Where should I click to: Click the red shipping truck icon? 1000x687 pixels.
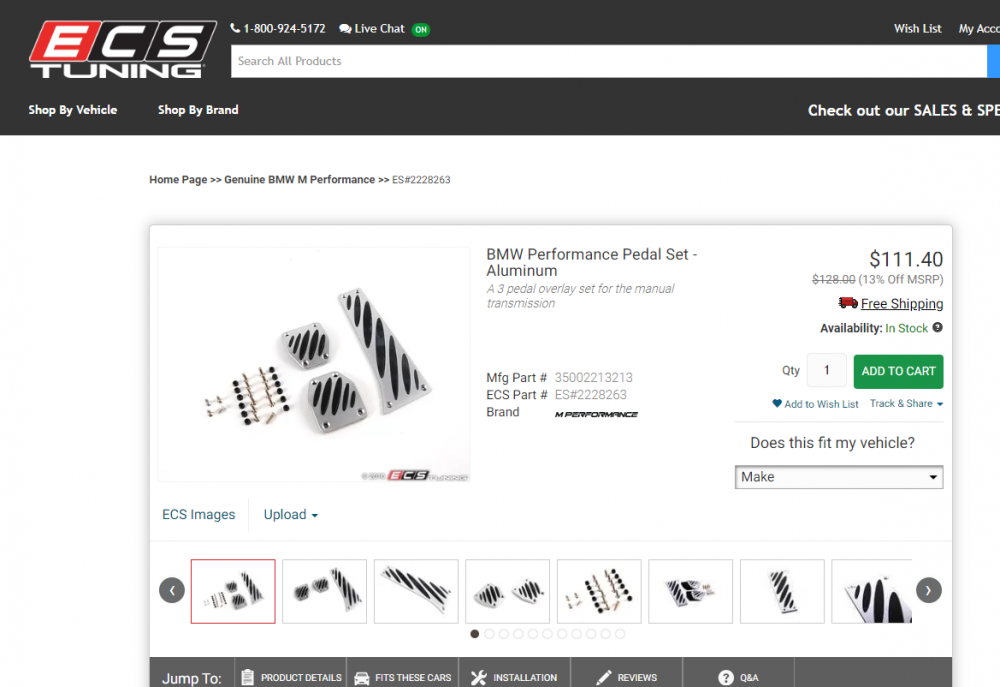point(848,302)
